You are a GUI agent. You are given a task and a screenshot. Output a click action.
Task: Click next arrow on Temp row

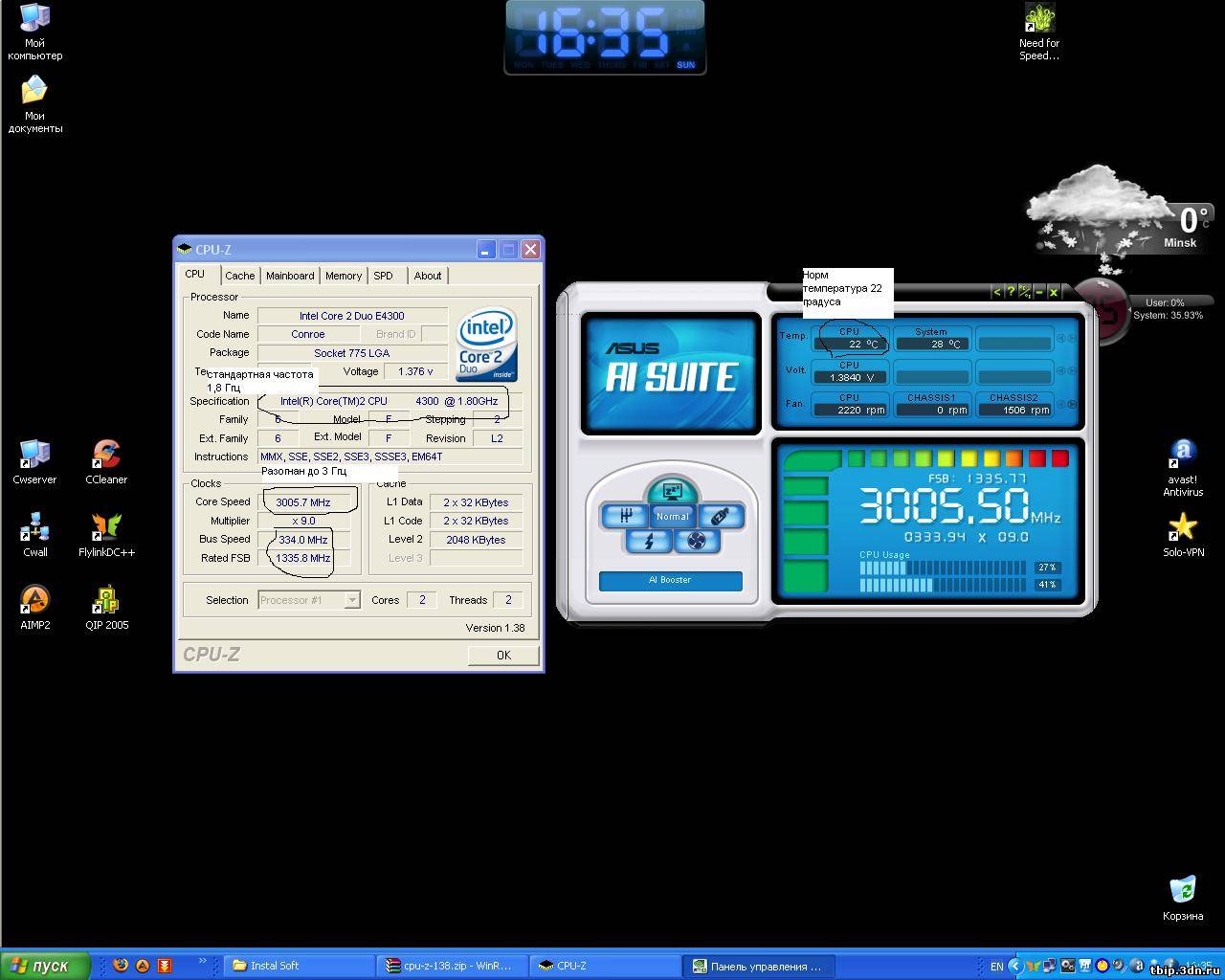click(1072, 339)
